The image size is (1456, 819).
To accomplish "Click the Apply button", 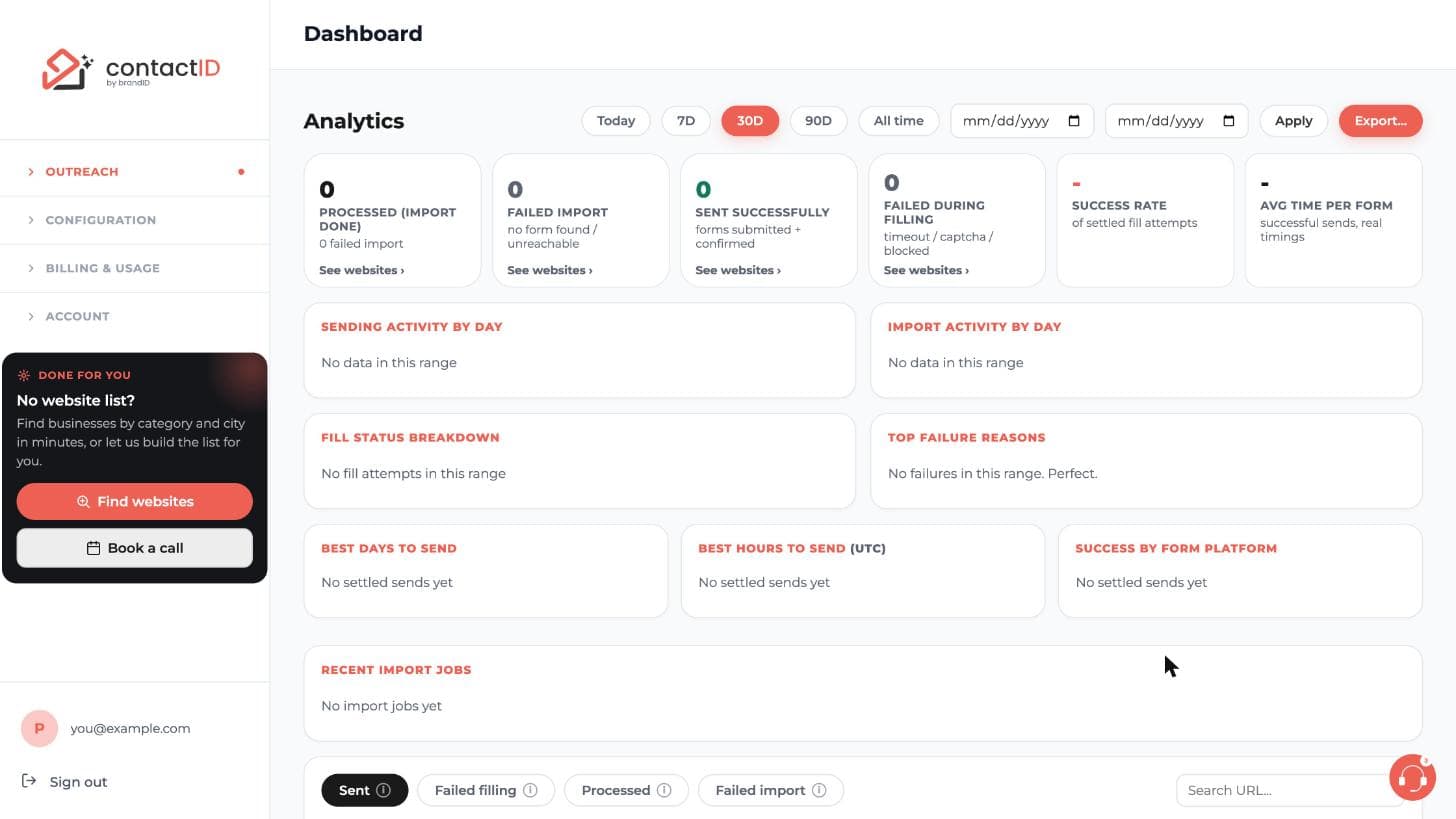I will click(1293, 121).
